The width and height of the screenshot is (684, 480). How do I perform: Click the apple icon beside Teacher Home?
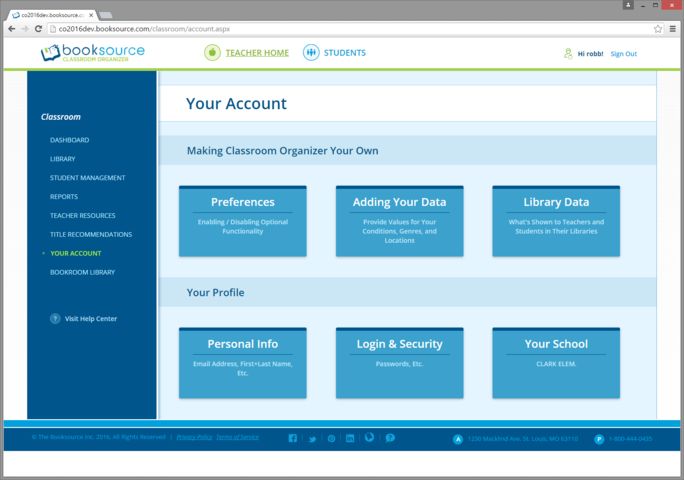(212, 53)
